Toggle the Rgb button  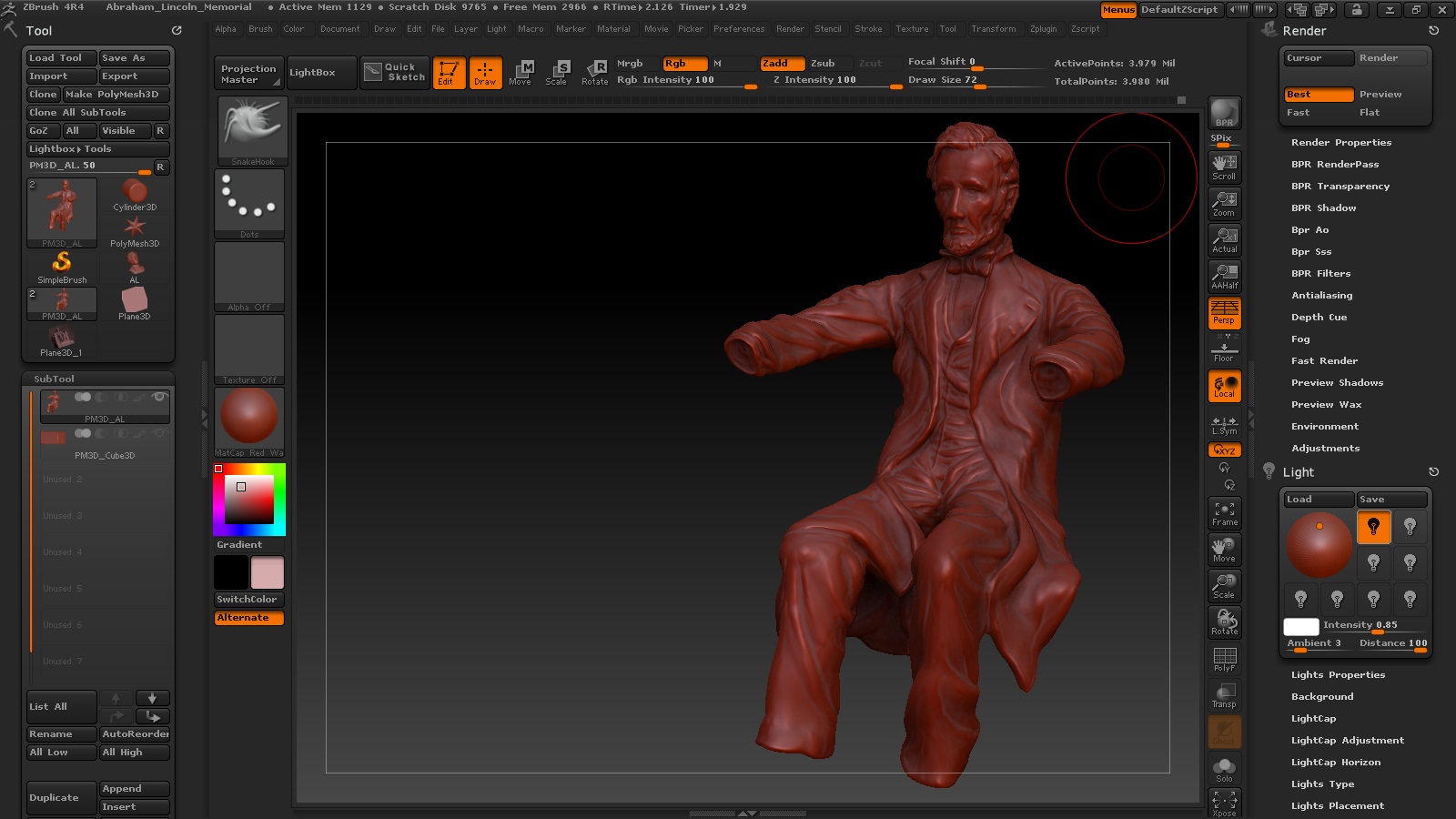pyautogui.click(x=685, y=64)
